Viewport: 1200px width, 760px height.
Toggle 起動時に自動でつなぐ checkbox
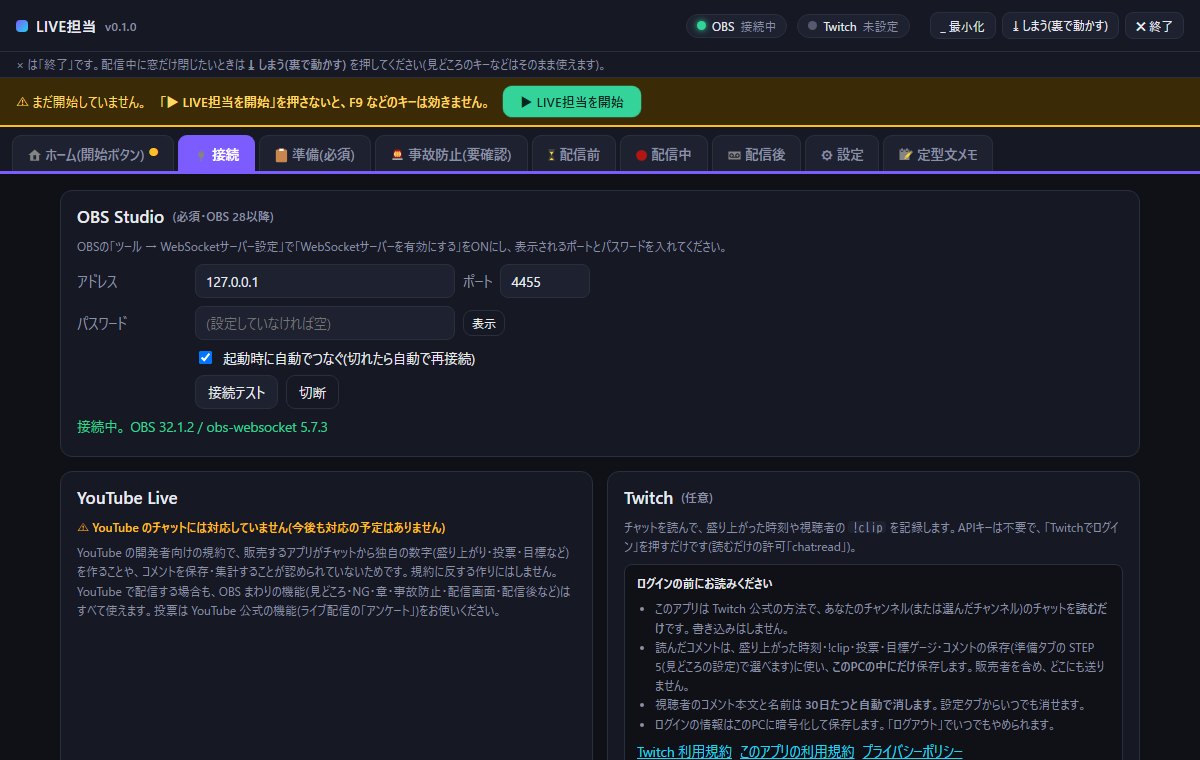pyautogui.click(x=205, y=358)
